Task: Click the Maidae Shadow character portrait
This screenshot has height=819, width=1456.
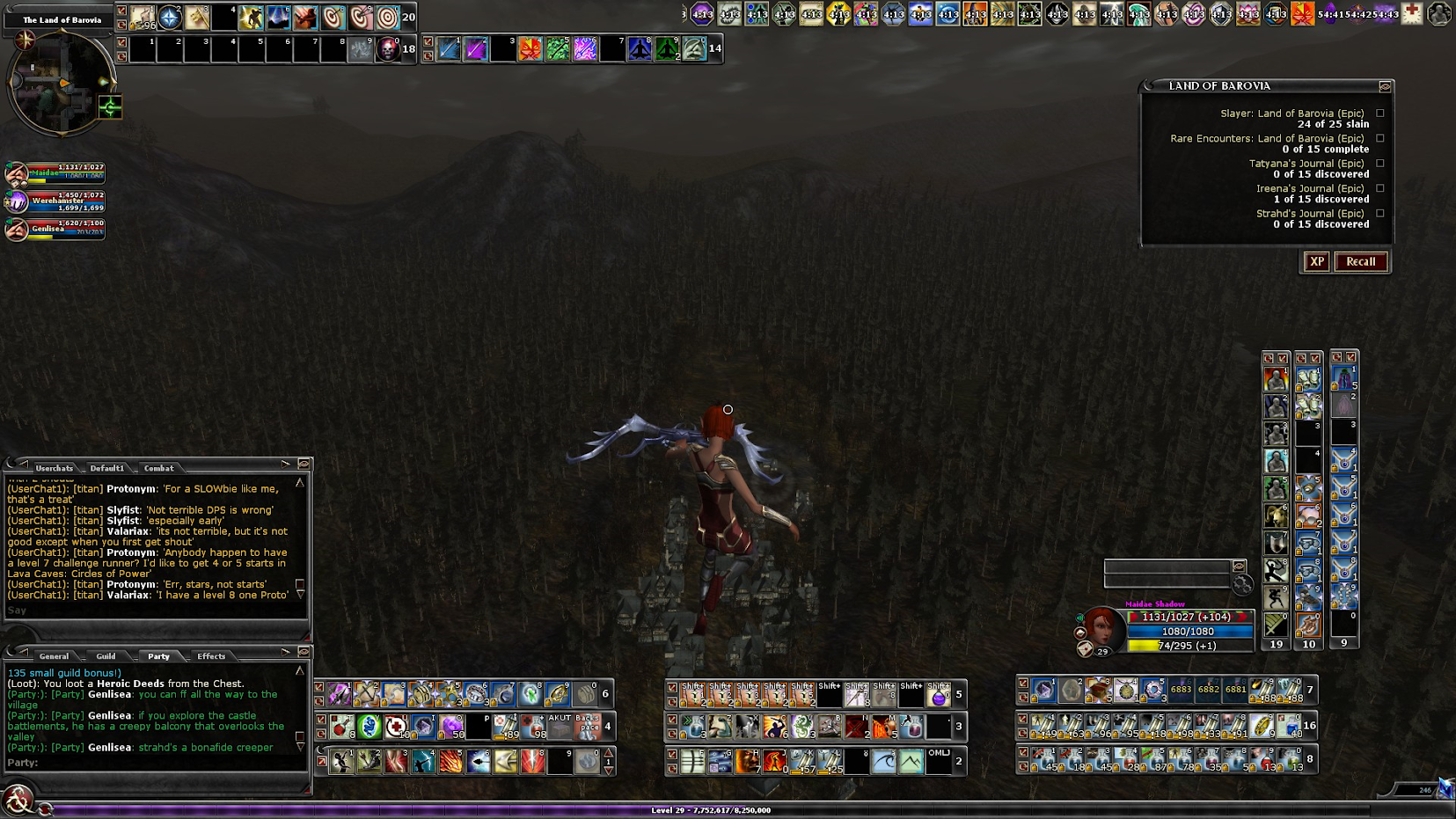Action: [x=1103, y=626]
